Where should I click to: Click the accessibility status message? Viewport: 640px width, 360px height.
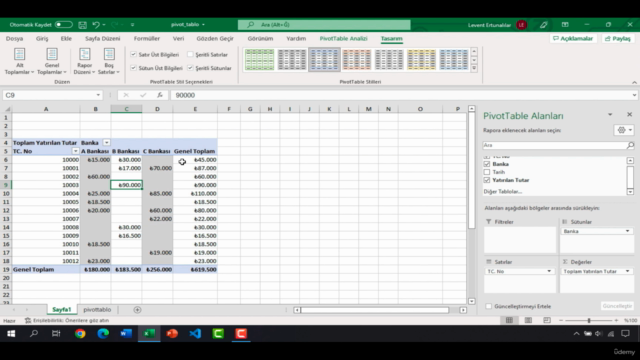pos(67,321)
